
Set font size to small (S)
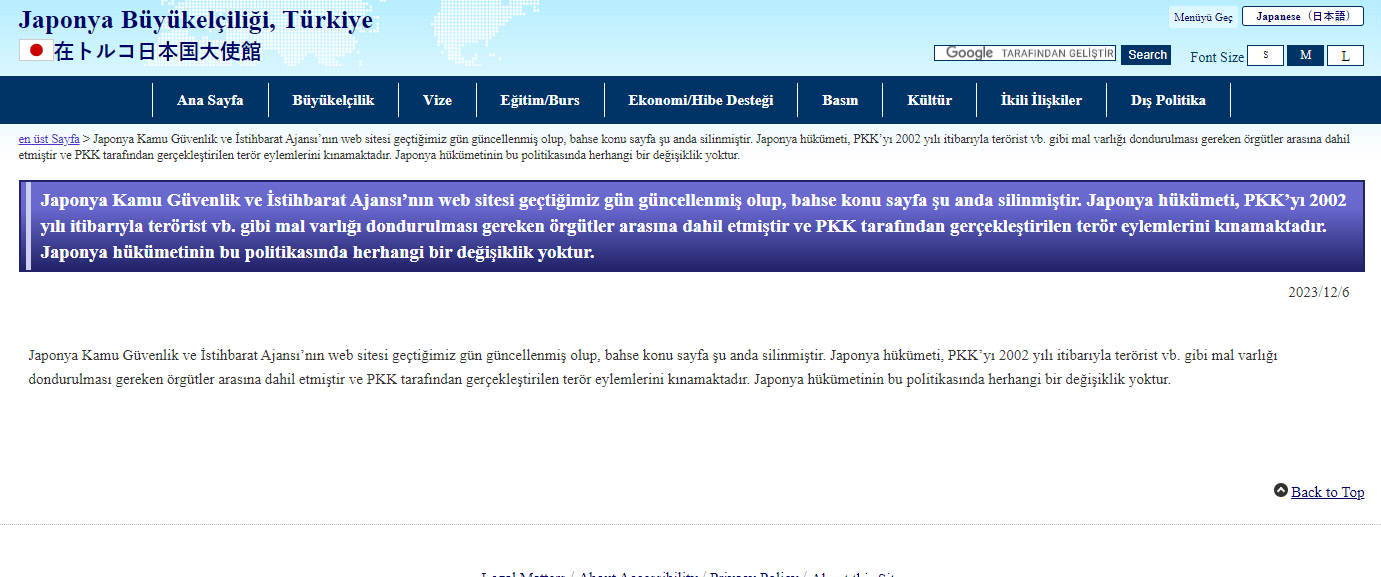(1265, 56)
